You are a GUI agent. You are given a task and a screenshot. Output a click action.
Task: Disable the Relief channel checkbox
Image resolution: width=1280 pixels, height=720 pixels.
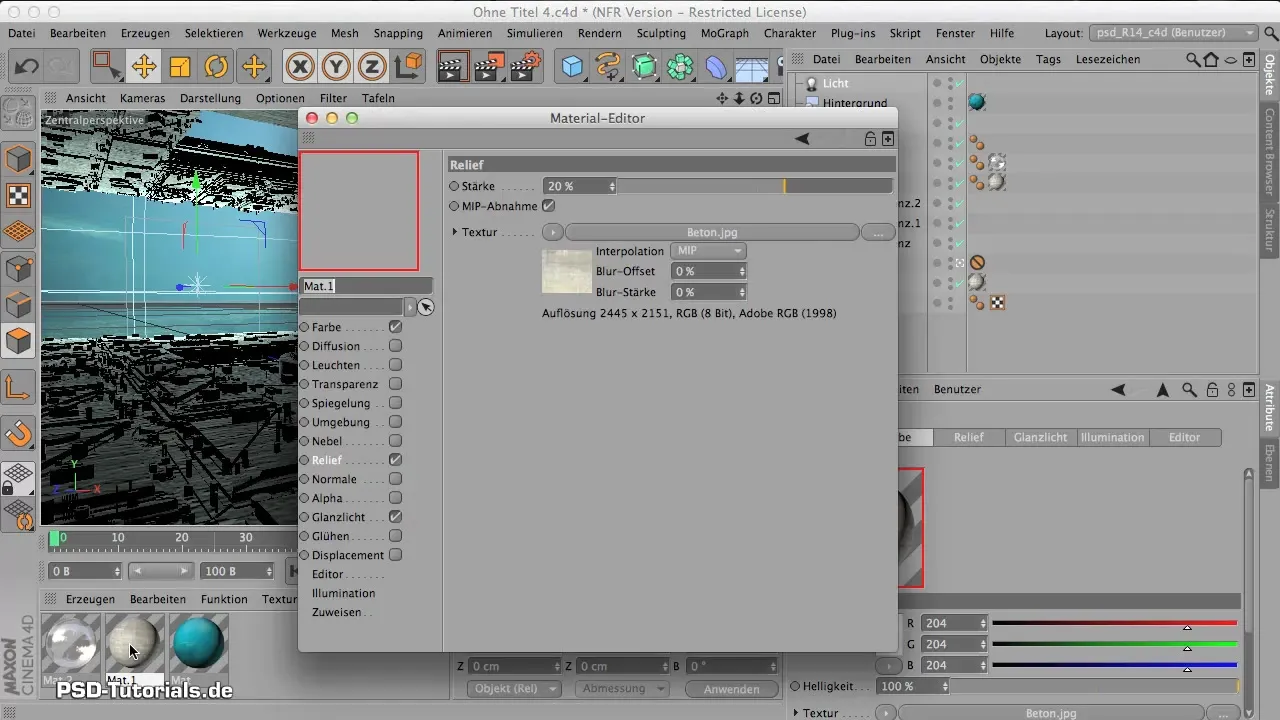point(396,460)
